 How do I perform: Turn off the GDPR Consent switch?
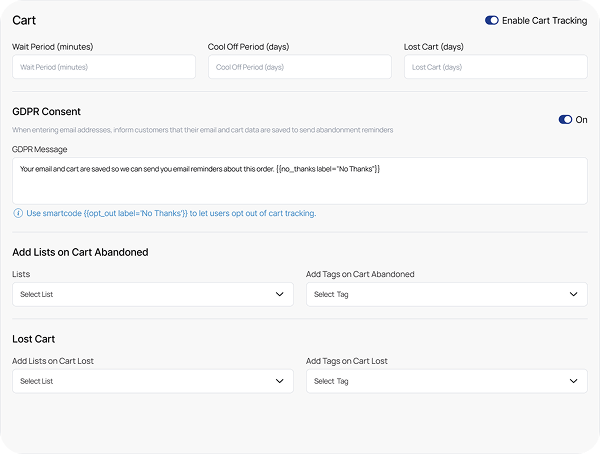tap(565, 120)
